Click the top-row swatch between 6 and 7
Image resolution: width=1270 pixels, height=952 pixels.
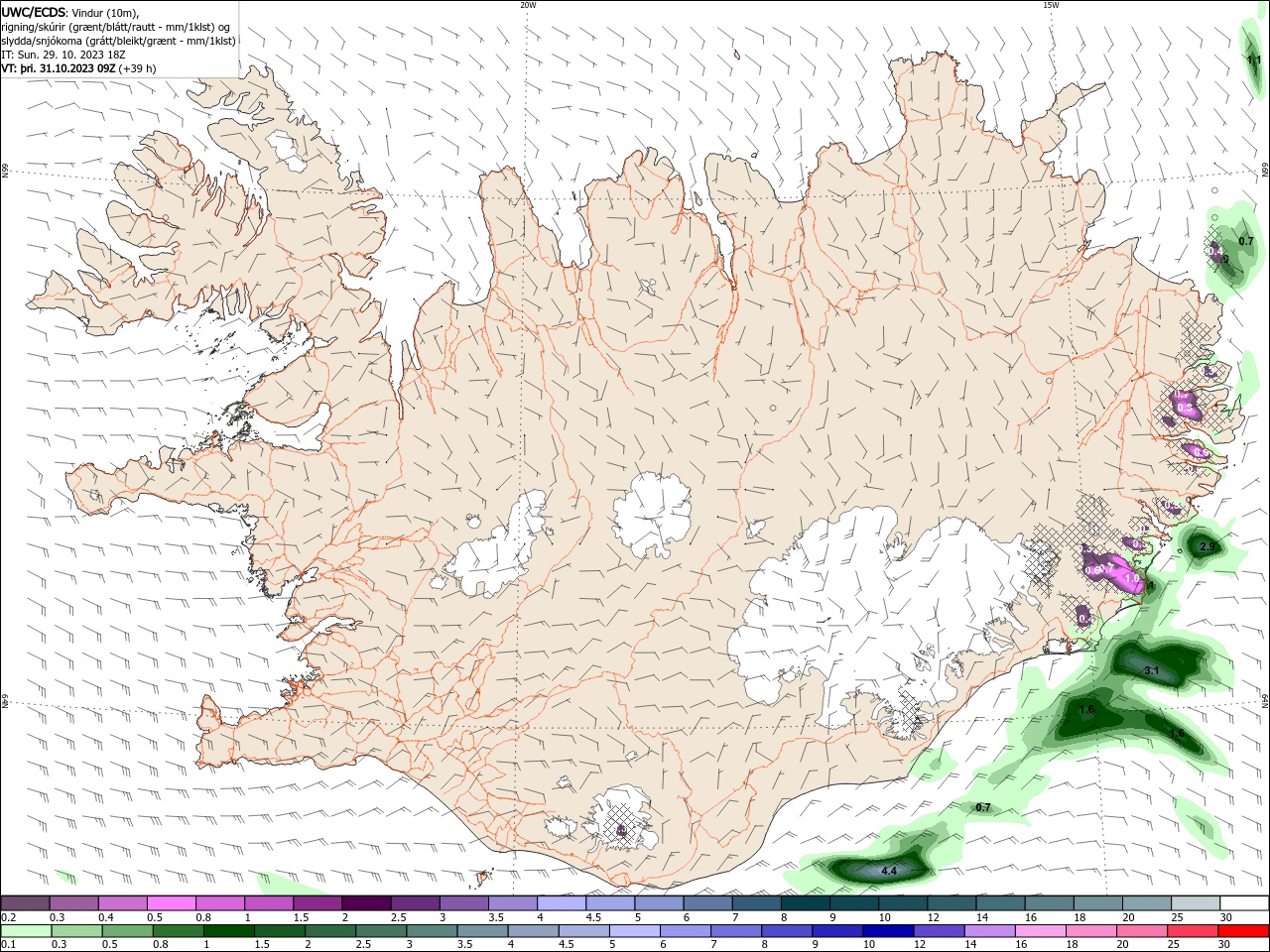707,902
